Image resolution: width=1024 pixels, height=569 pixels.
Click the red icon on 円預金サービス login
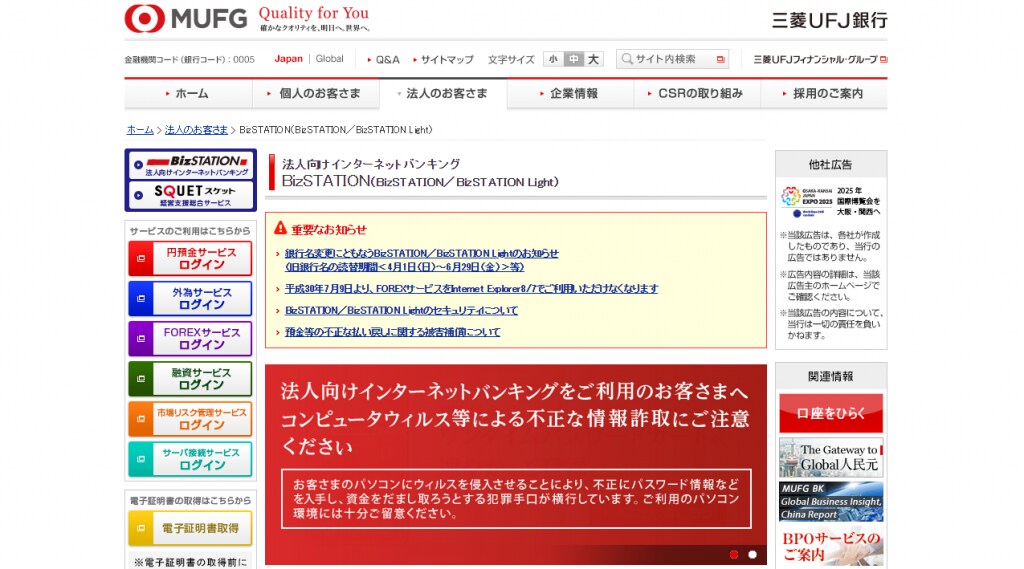click(x=140, y=259)
